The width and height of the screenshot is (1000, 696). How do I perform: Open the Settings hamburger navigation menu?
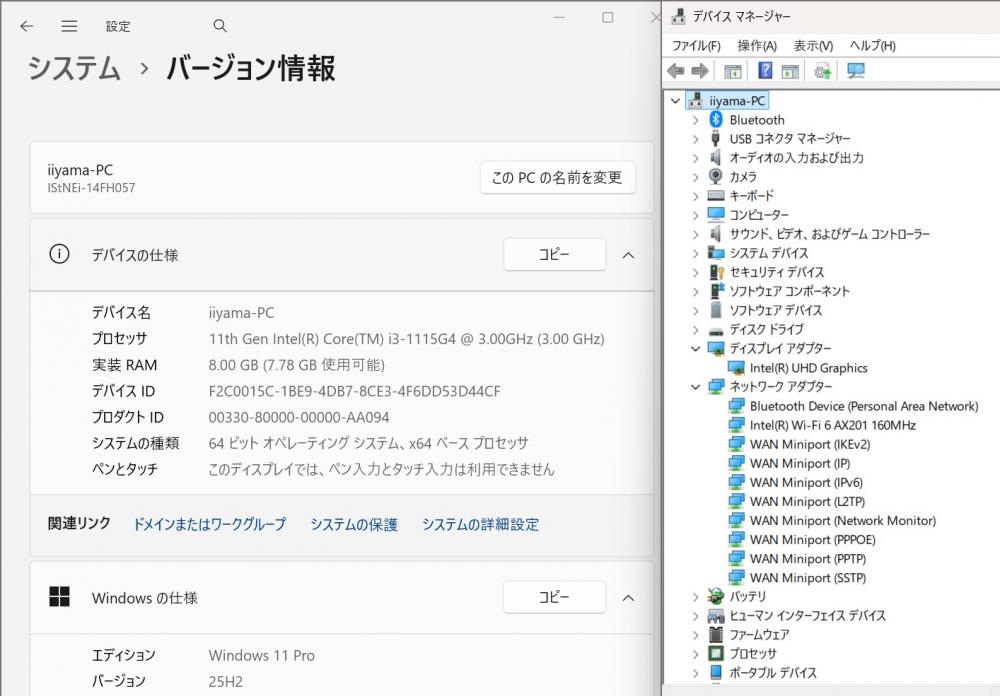tap(69, 26)
